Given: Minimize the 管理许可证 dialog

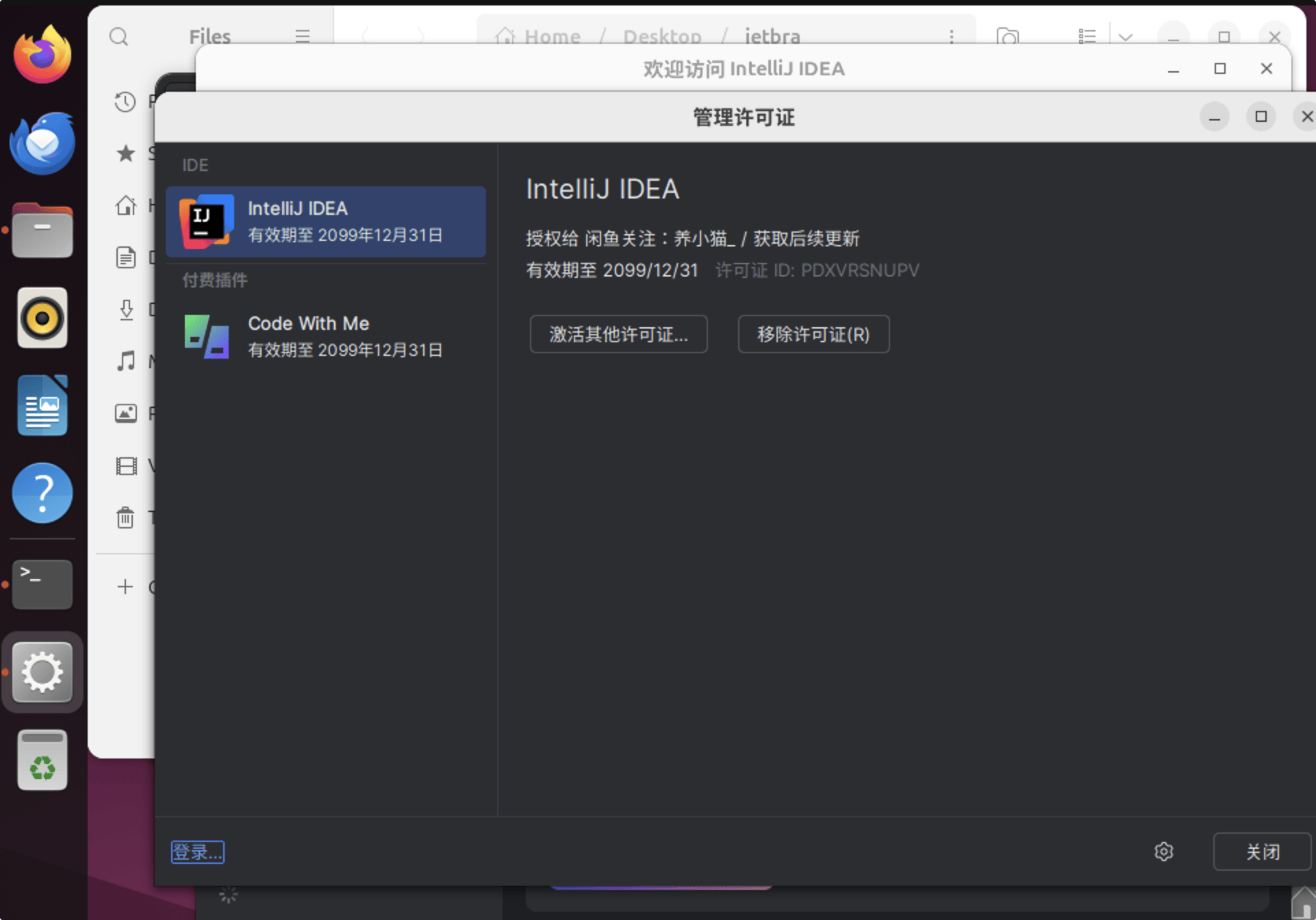Looking at the screenshot, I should [1214, 117].
